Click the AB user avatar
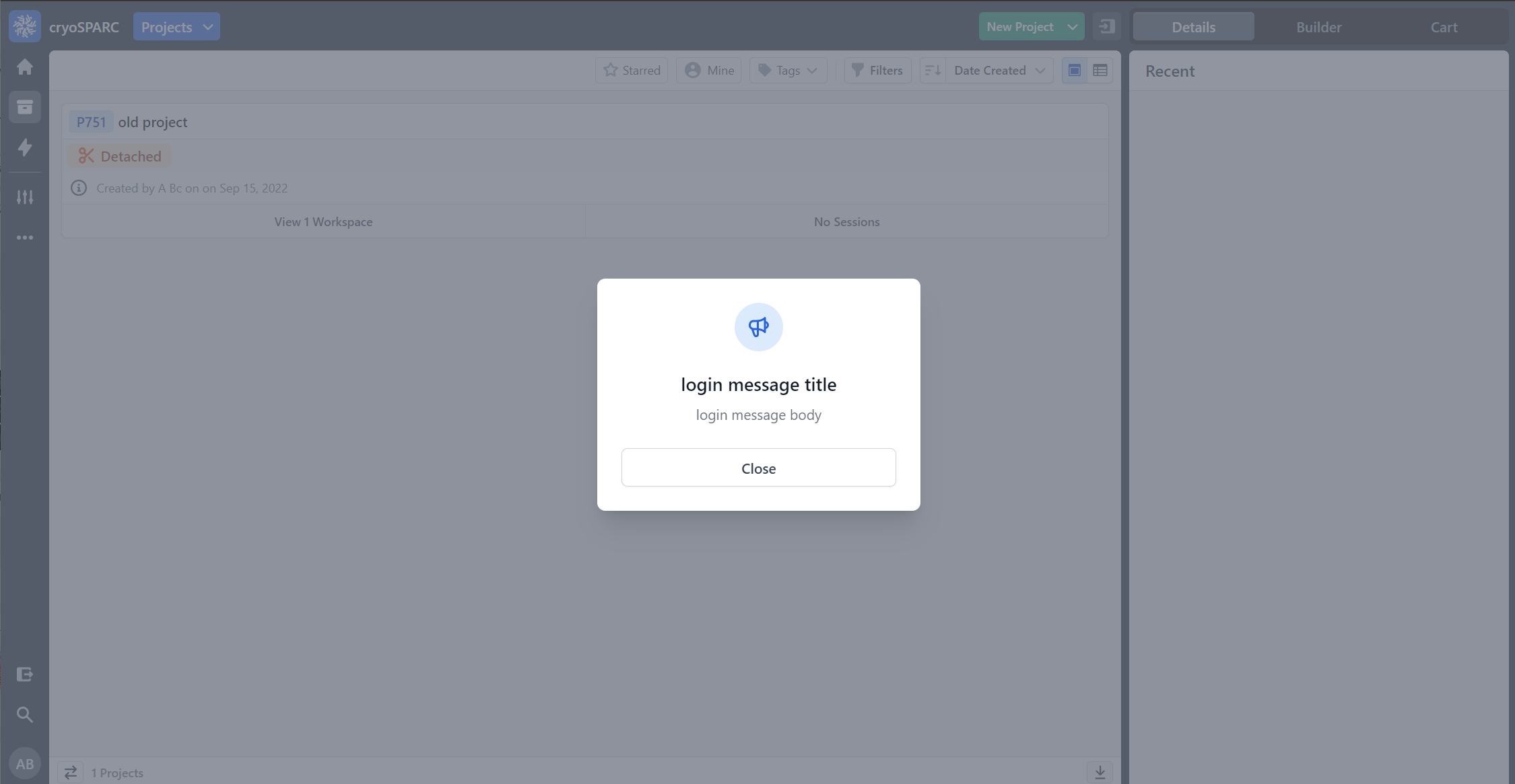 [25, 764]
